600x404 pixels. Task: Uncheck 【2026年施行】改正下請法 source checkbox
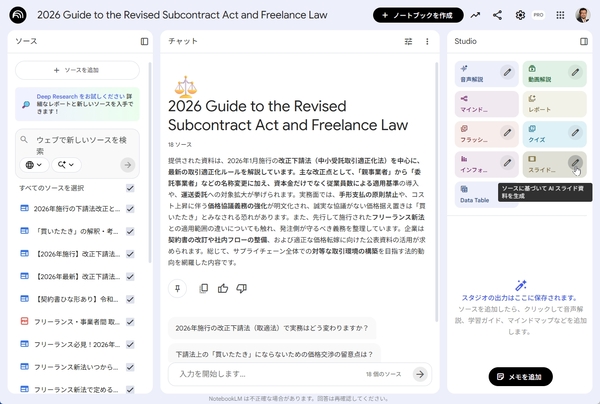130,254
